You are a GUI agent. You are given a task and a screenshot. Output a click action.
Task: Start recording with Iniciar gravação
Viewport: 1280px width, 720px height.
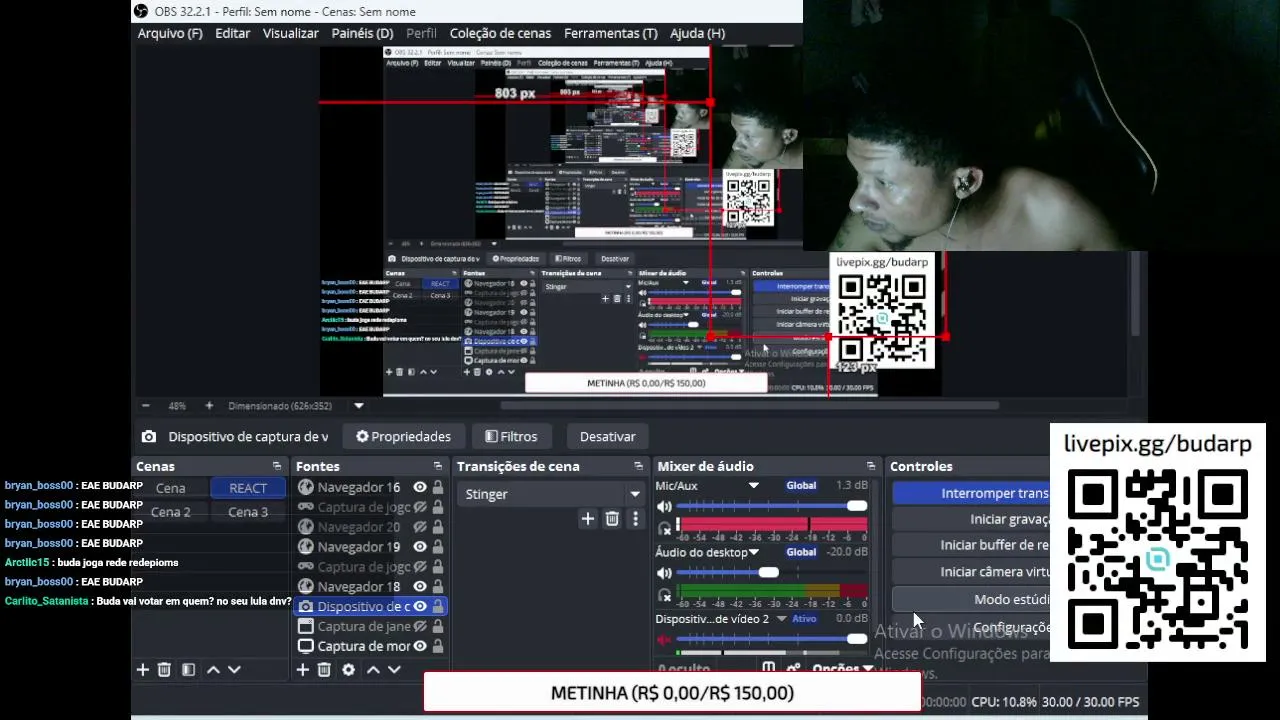pyautogui.click(x=971, y=519)
